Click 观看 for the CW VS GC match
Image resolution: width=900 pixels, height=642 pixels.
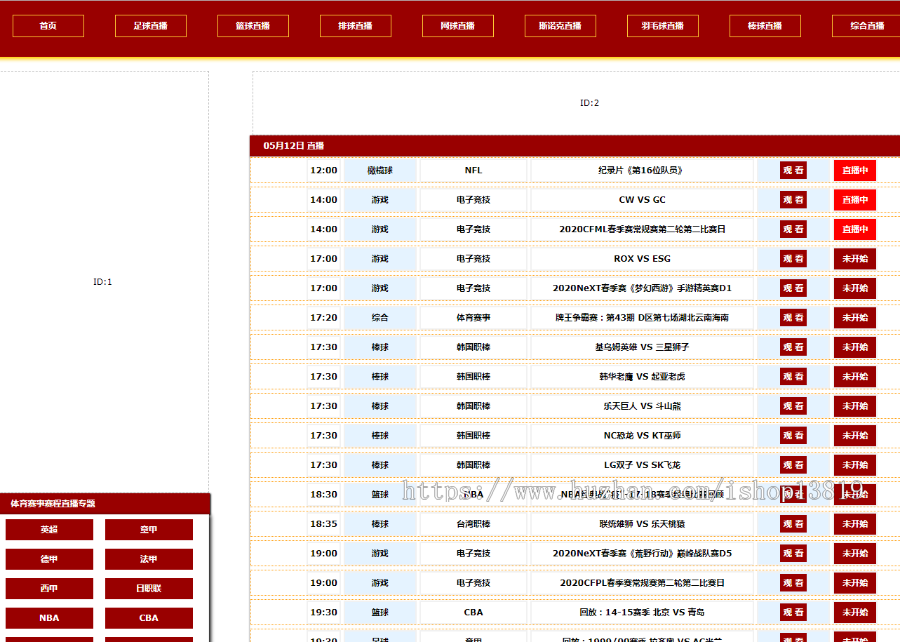(793, 200)
